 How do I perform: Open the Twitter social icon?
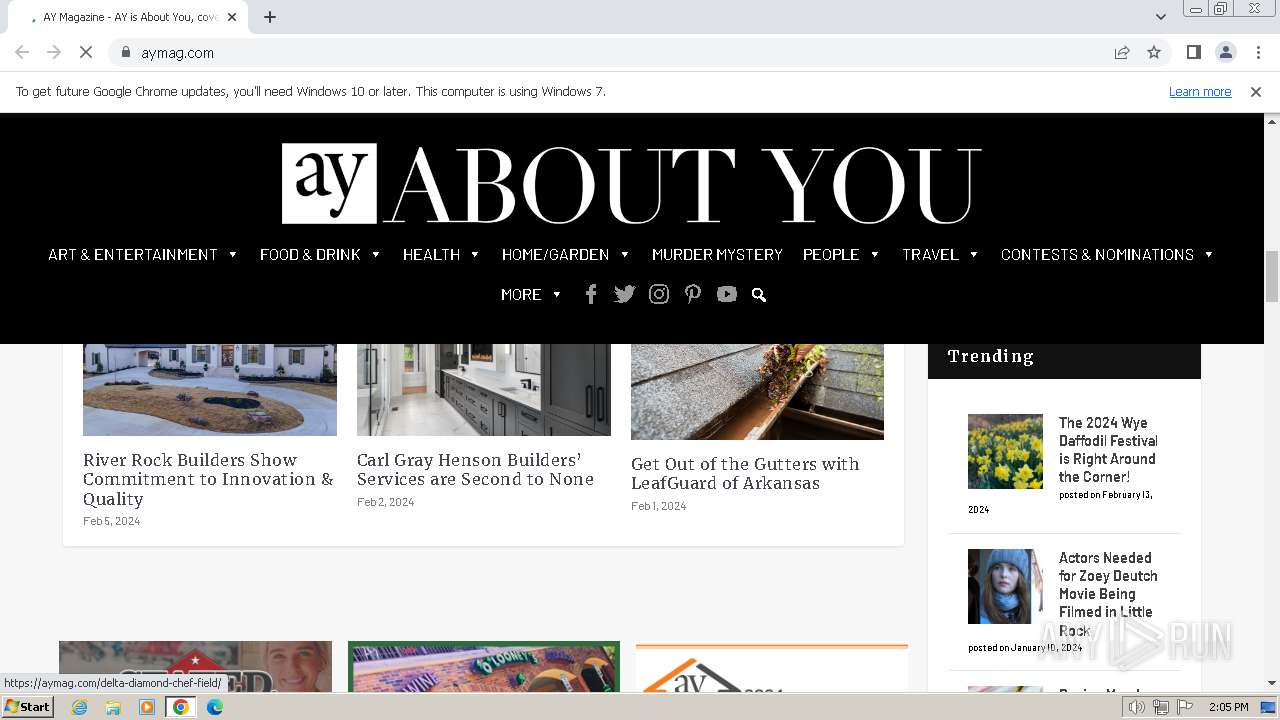coord(625,294)
